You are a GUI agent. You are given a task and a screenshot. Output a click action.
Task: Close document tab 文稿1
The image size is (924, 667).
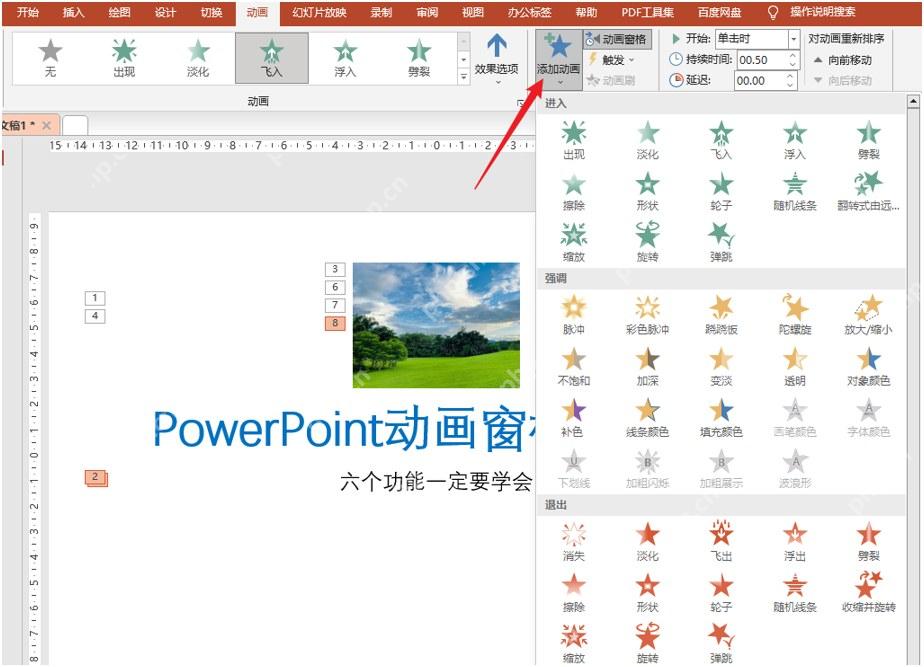[x=46, y=125]
